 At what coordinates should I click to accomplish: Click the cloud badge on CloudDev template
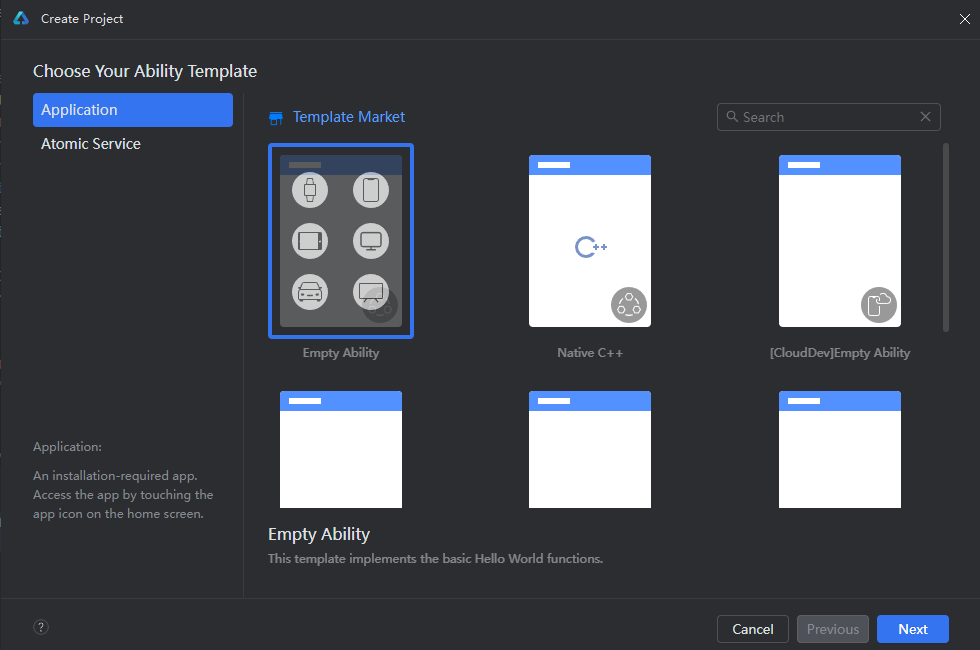(x=879, y=305)
